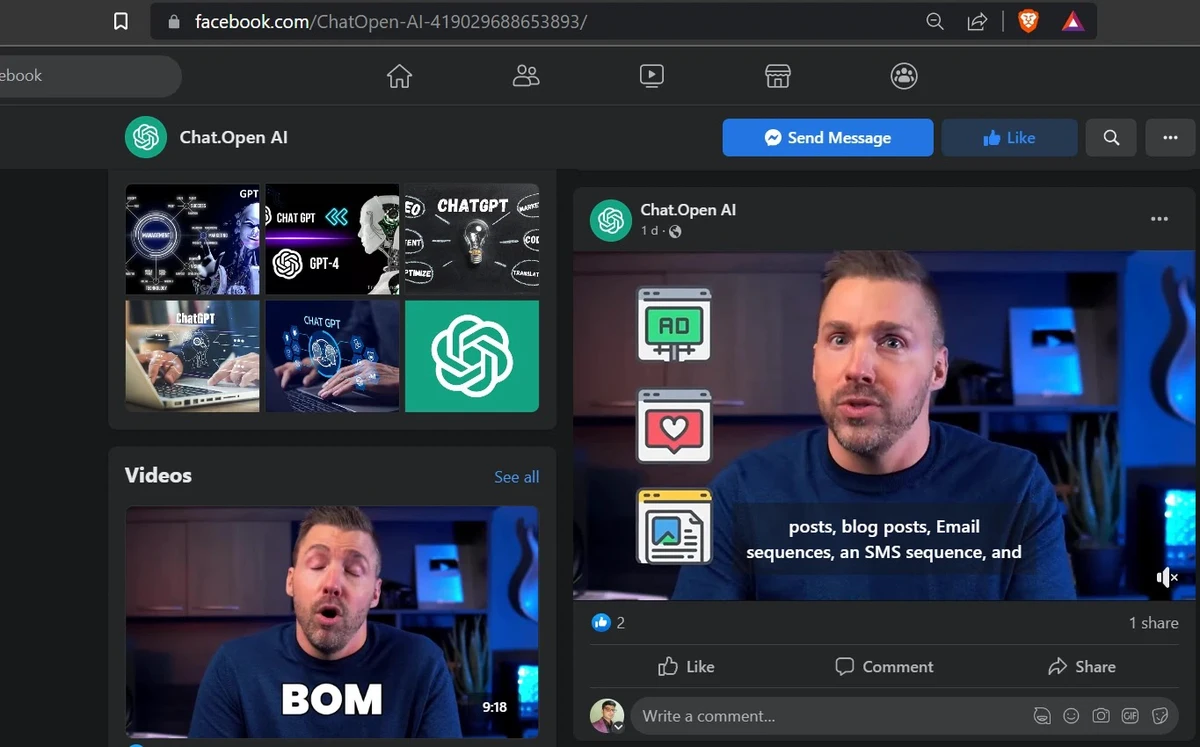Screen dimensions: 1200x747
Task: Click the Facebook Home icon
Action: coord(399,76)
